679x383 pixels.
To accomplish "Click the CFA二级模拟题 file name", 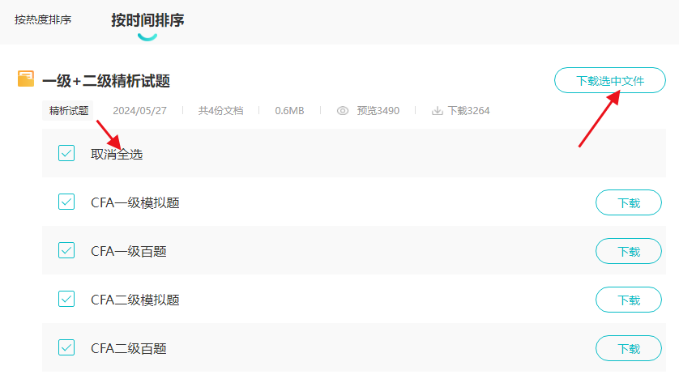I will point(135,300).
